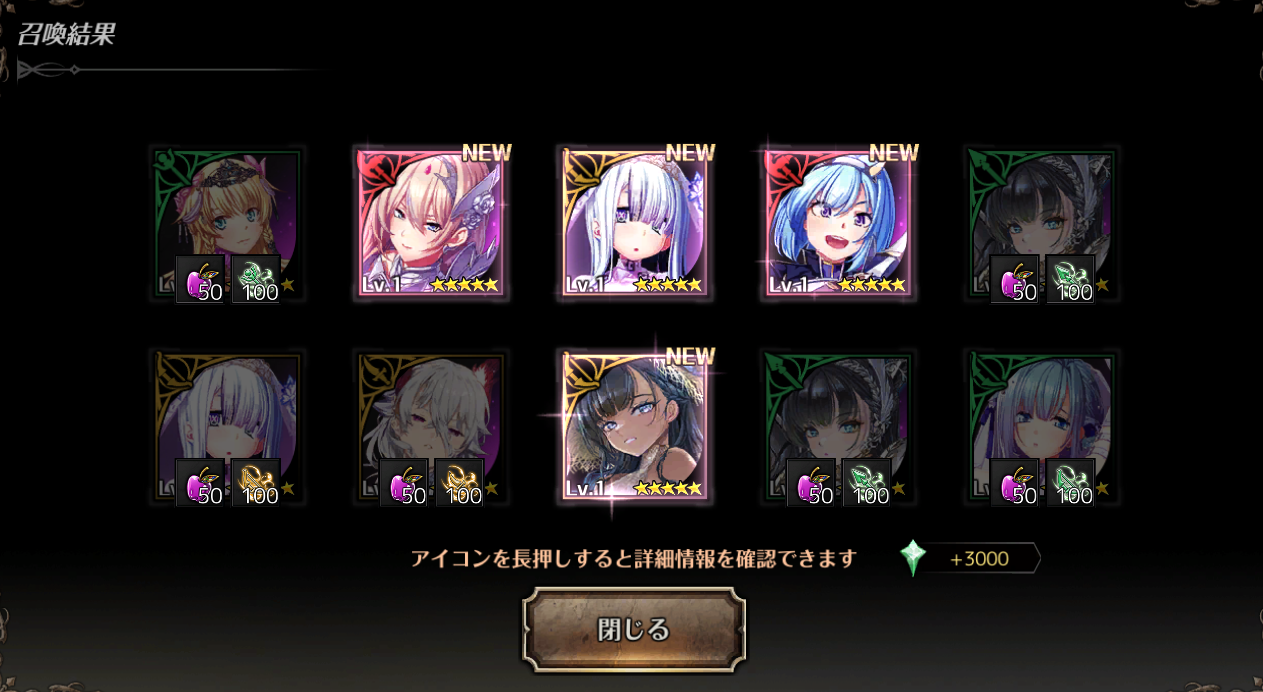The height and width of the screenshot is (692, 1263).
Task: Click purple apple 50 icon on bottom-row maid card
Action: [812, 483]
